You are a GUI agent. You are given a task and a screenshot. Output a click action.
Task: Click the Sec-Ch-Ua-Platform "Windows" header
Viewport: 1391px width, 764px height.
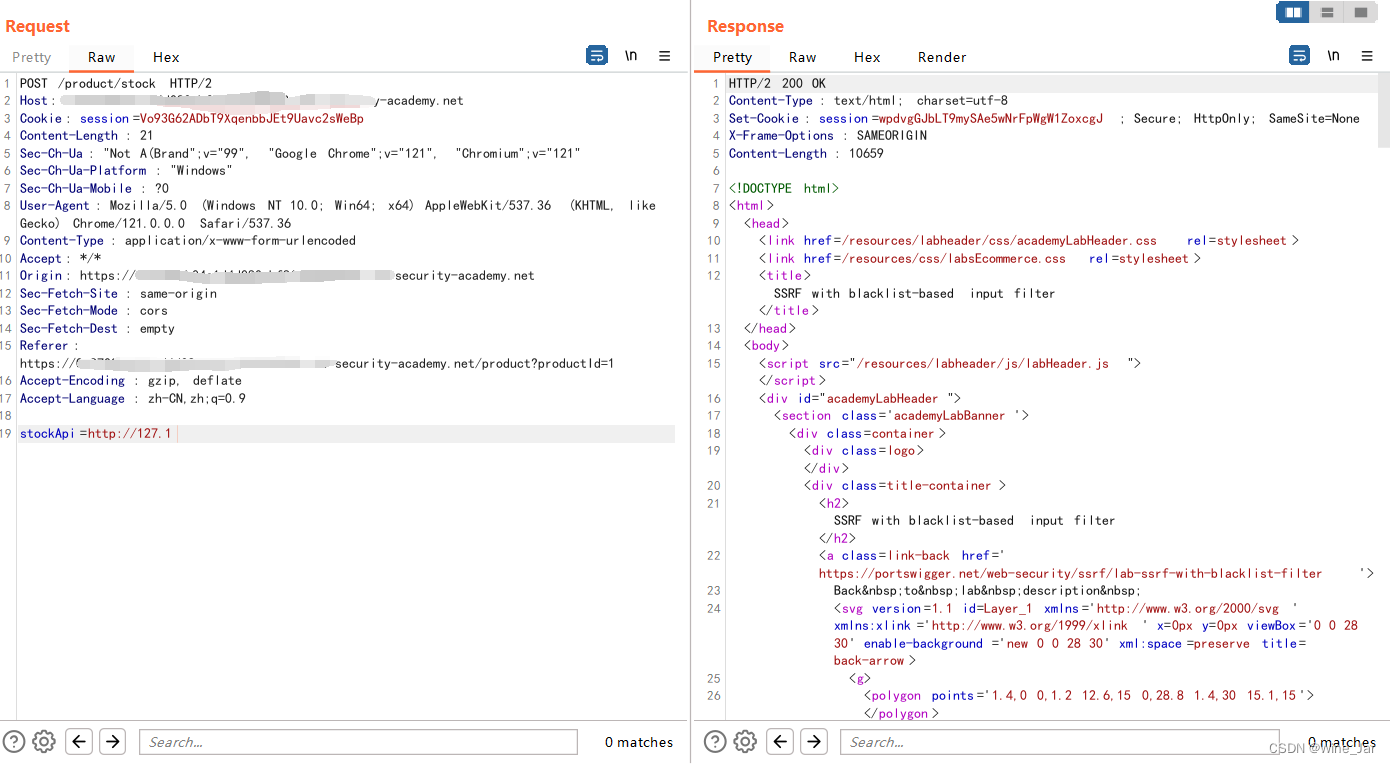[x=124, y=171]
